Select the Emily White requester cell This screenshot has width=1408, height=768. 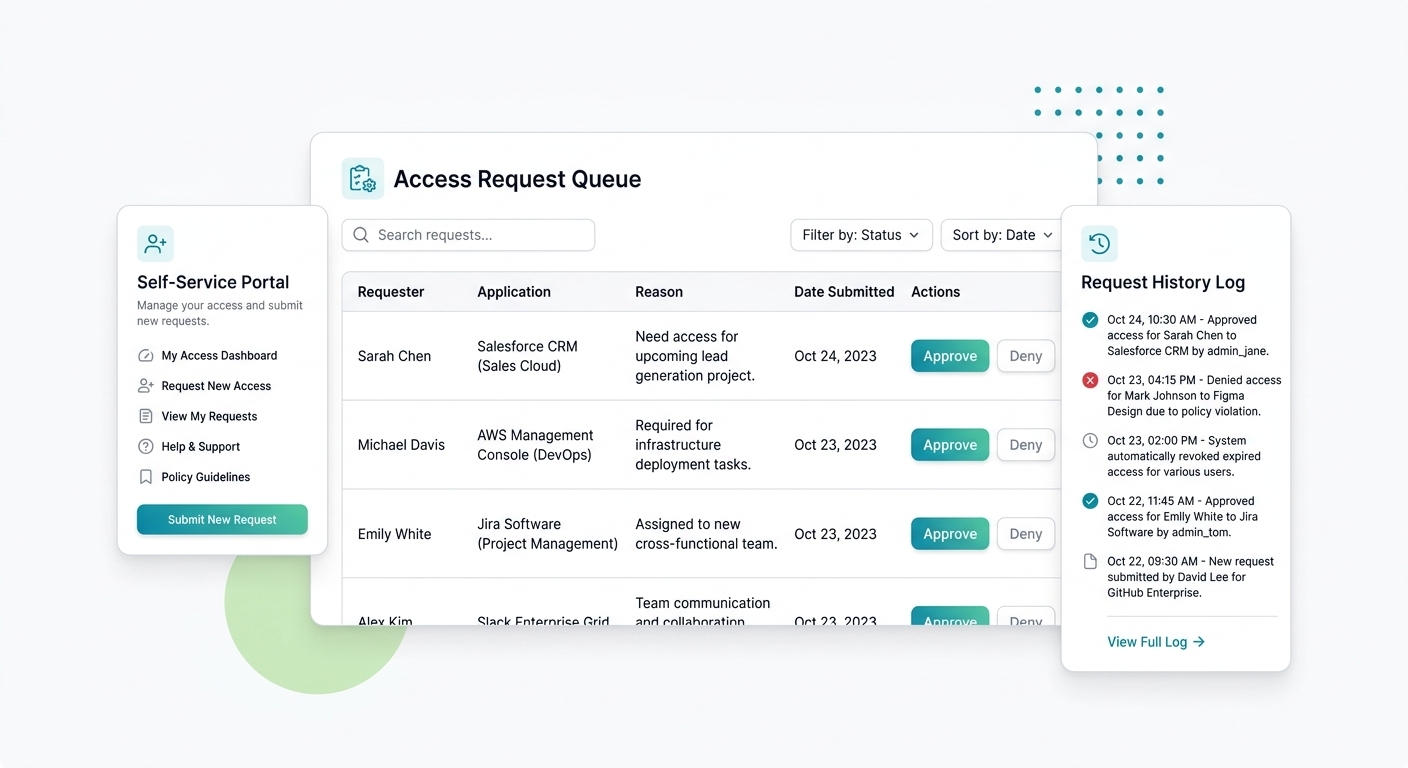(394, 534)
